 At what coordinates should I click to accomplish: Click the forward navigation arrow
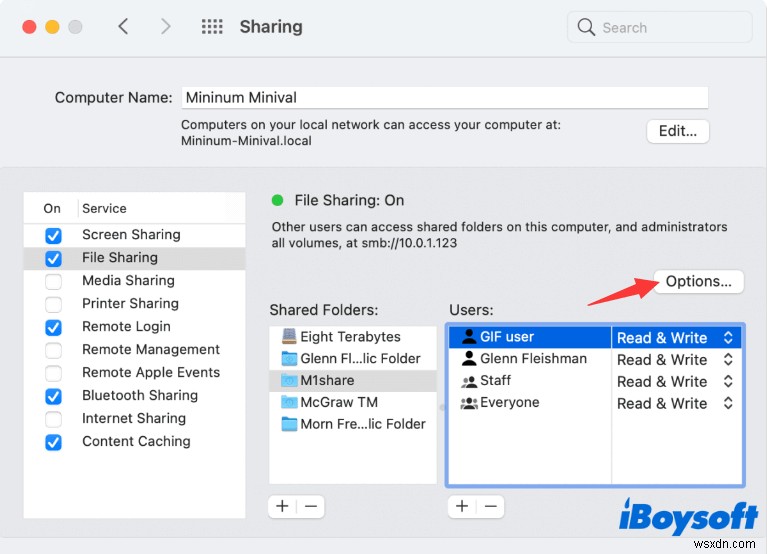tap(166, 27)
